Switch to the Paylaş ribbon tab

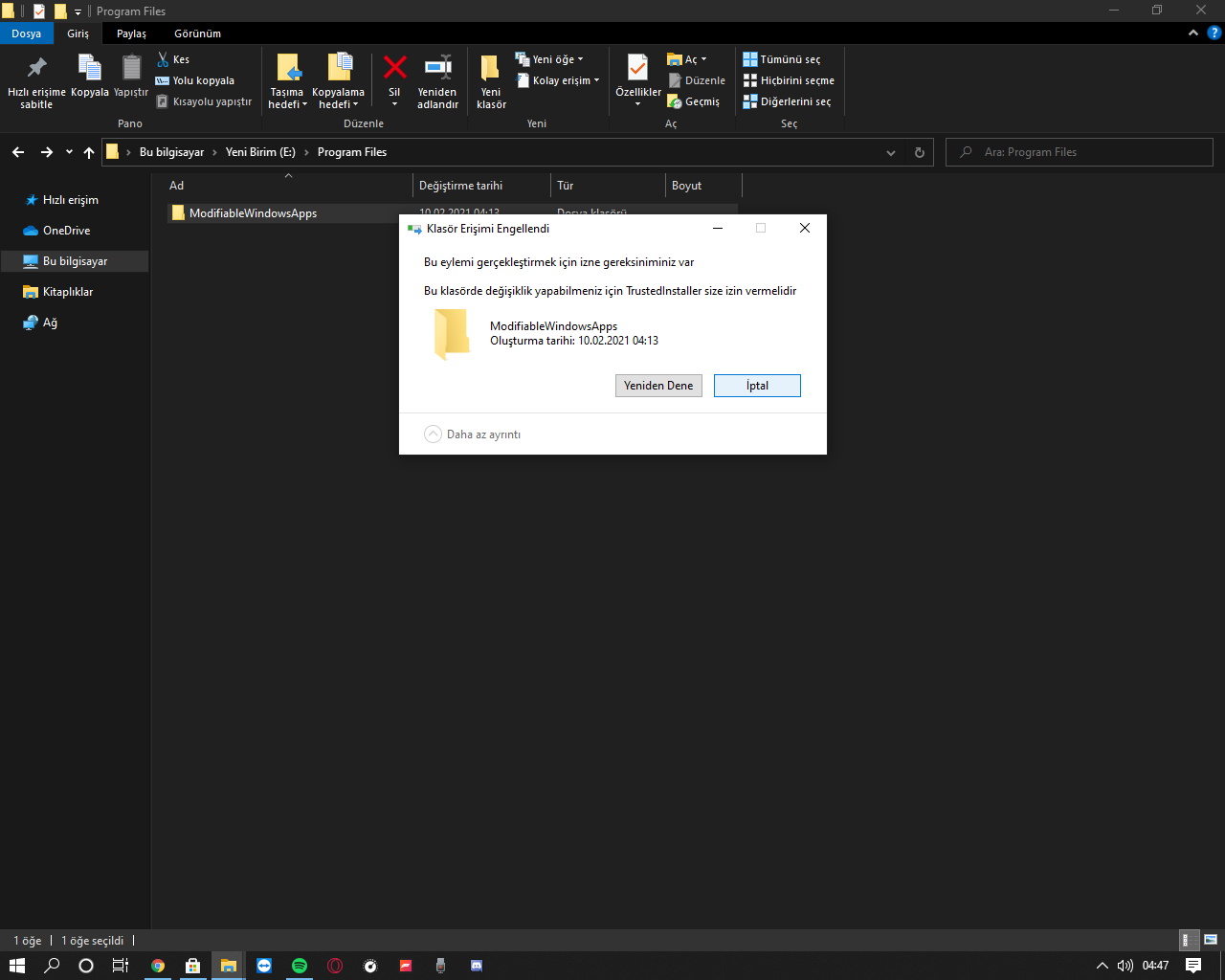[x=131, y=33]
